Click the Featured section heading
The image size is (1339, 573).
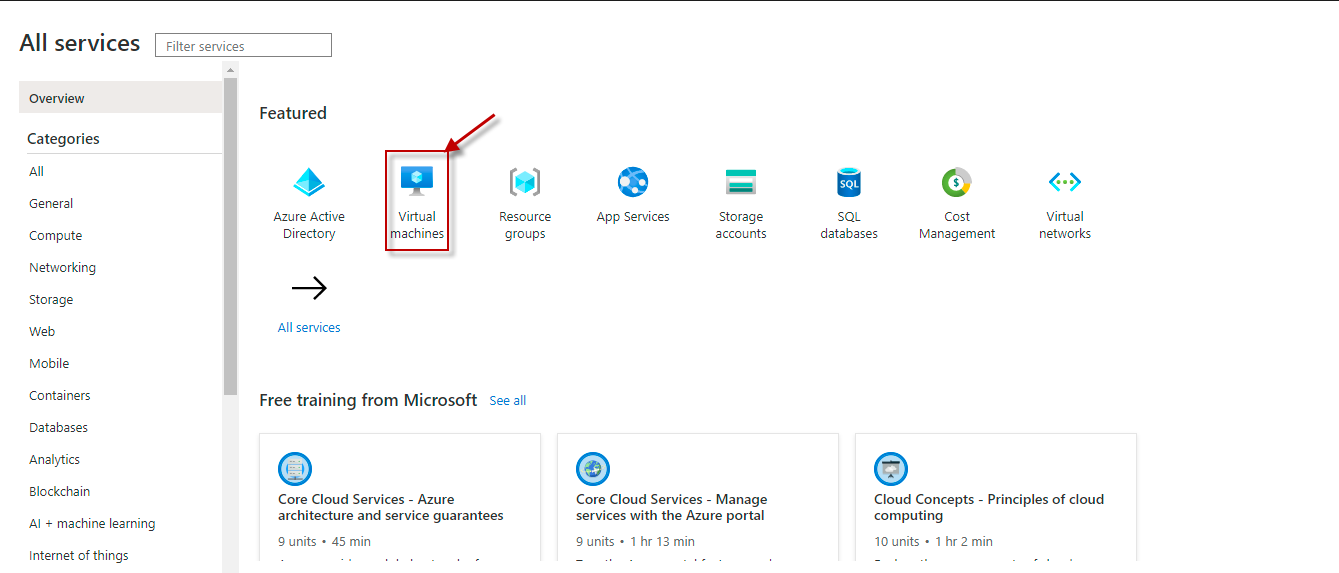click(x=293, y=113)
